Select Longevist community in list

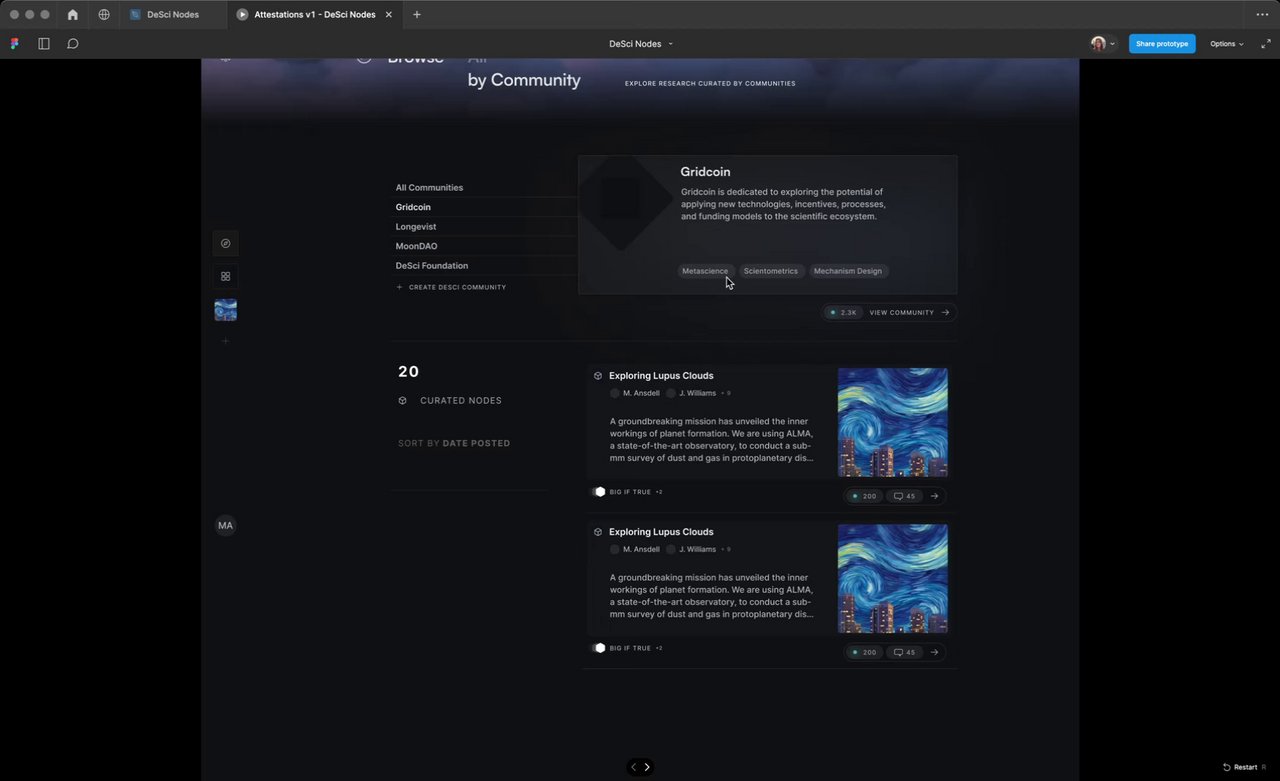point(416,227)
